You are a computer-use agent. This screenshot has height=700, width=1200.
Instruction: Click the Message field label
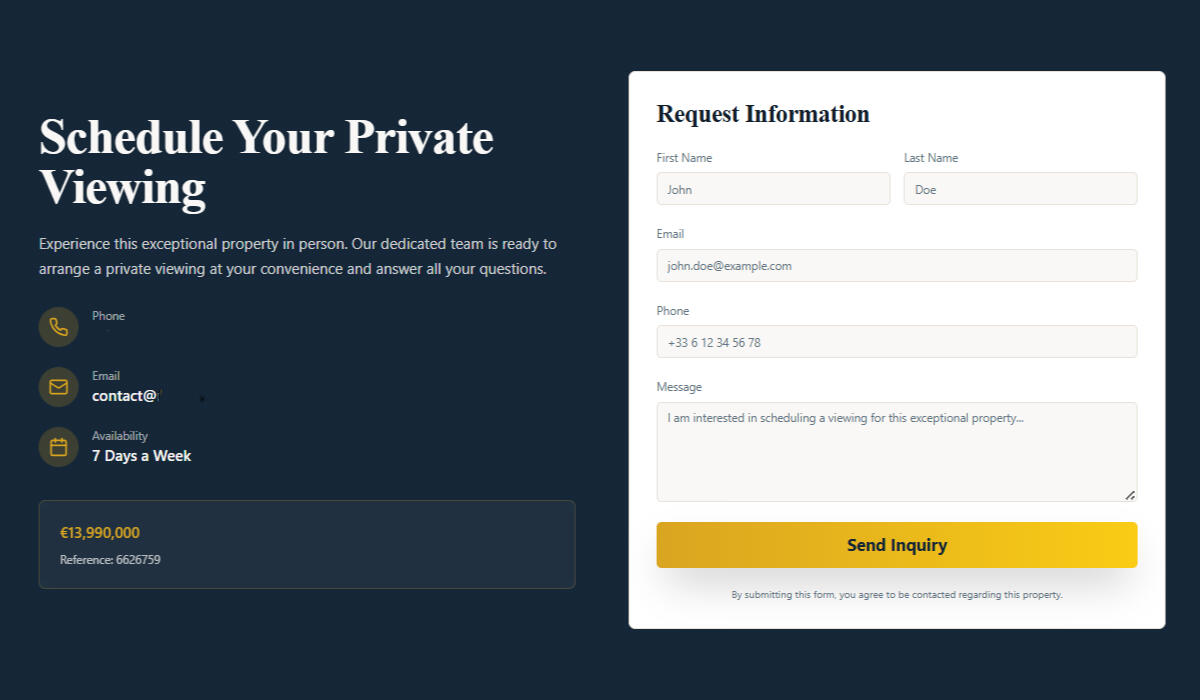[679, 387]
